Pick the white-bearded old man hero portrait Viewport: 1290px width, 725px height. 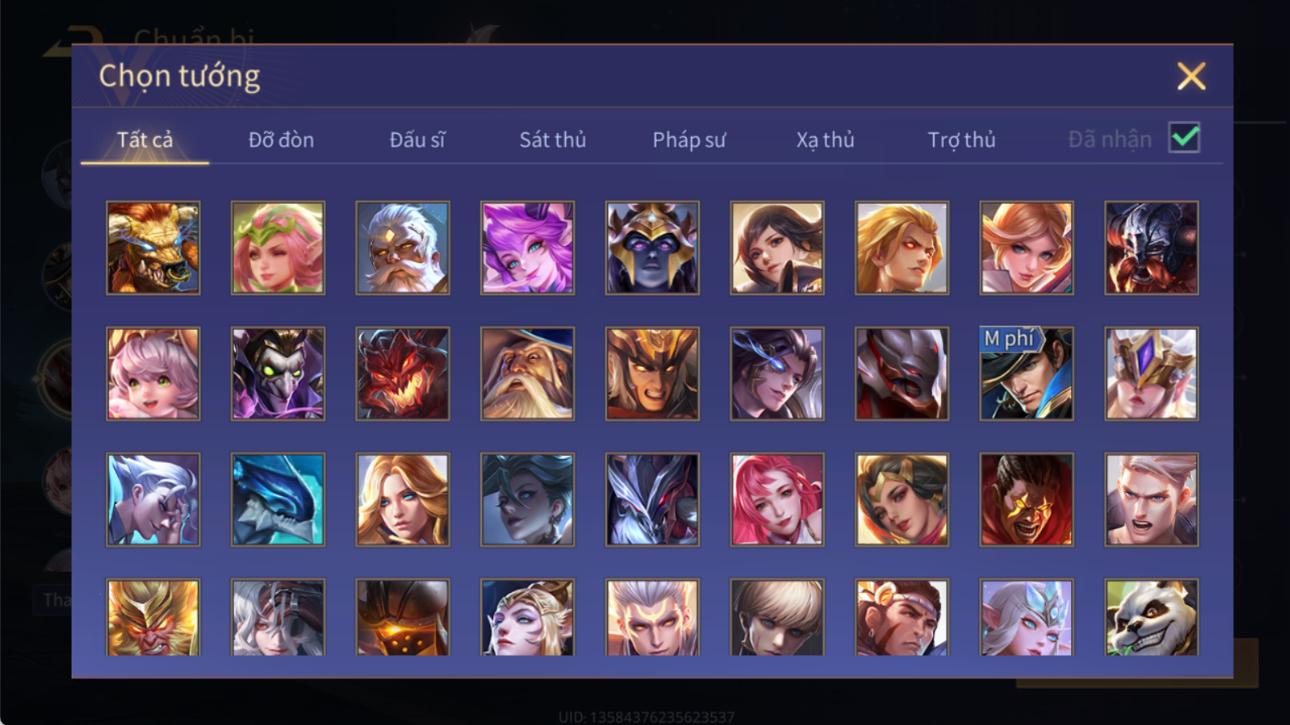(402, 248)
